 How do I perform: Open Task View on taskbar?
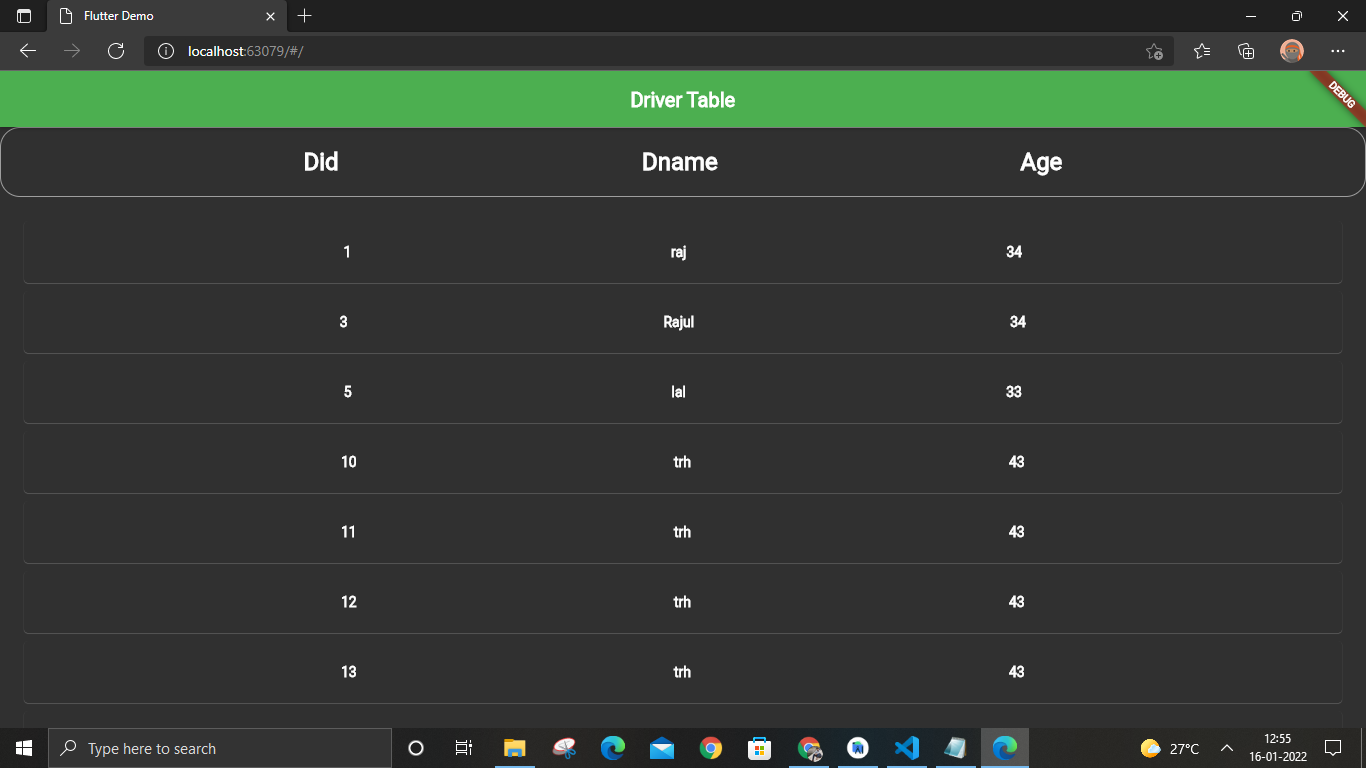[x=464, y=748]
